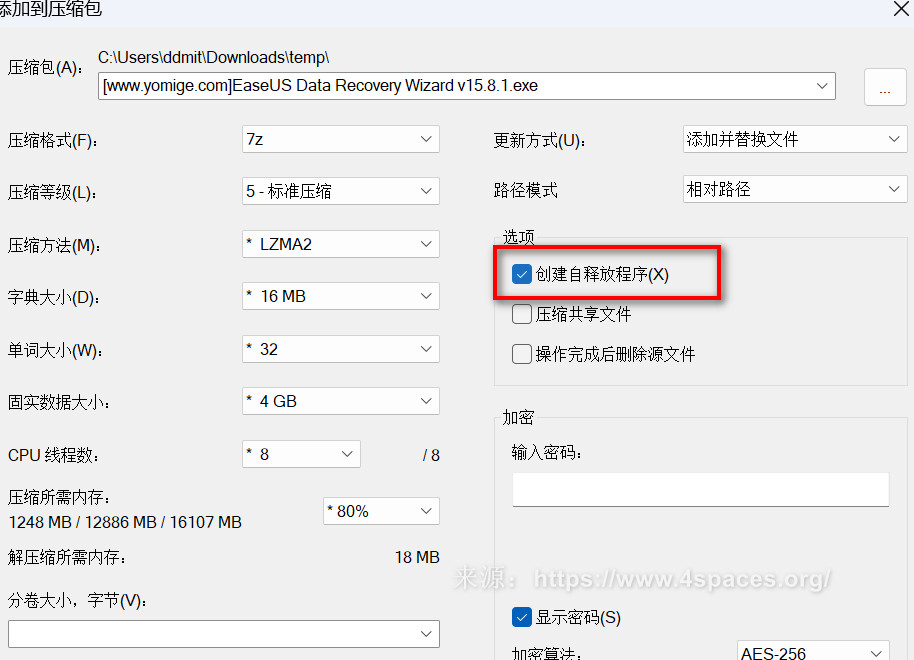Expand the 单词大小 32 dropdown
This screenshot has width=914, height=660.
(x=340, y=349)
